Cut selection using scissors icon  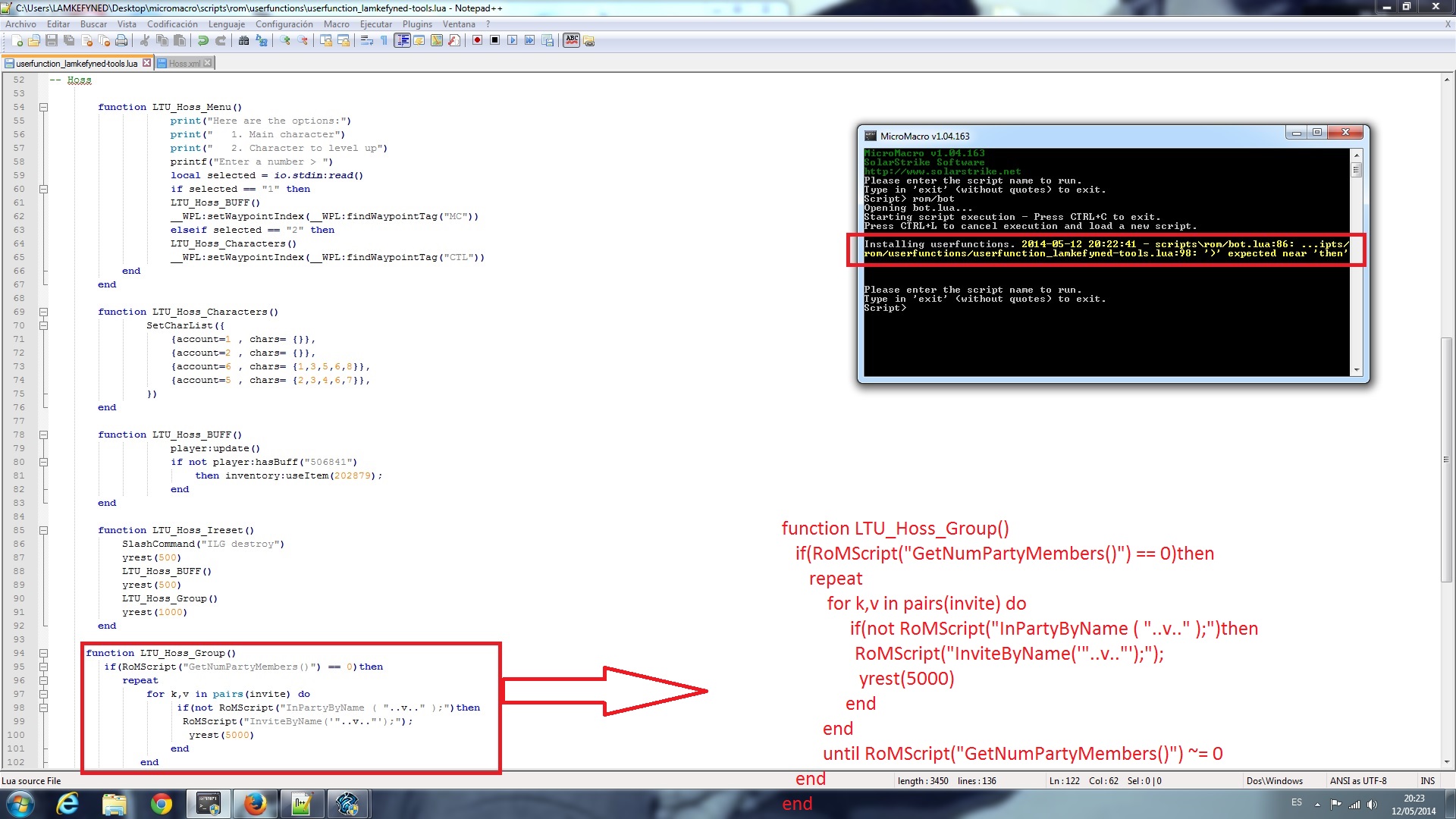[144, 41]
